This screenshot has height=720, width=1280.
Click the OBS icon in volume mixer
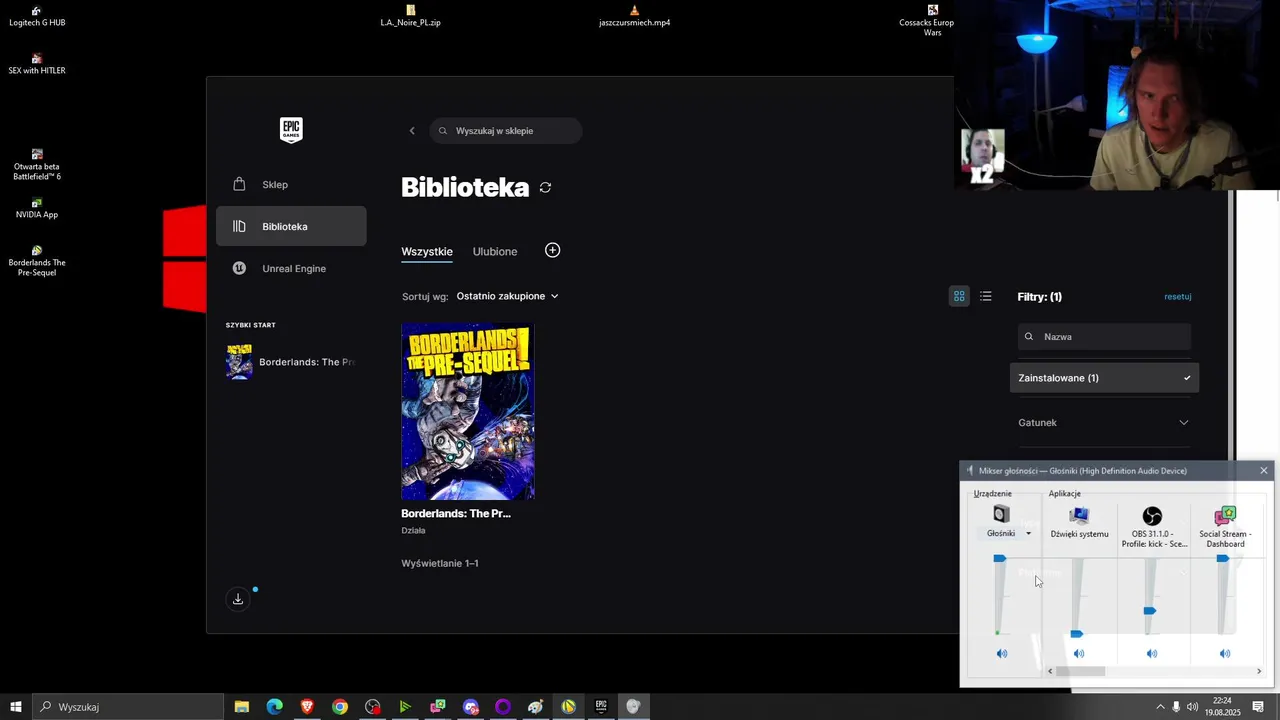[x=1152, y=516]
